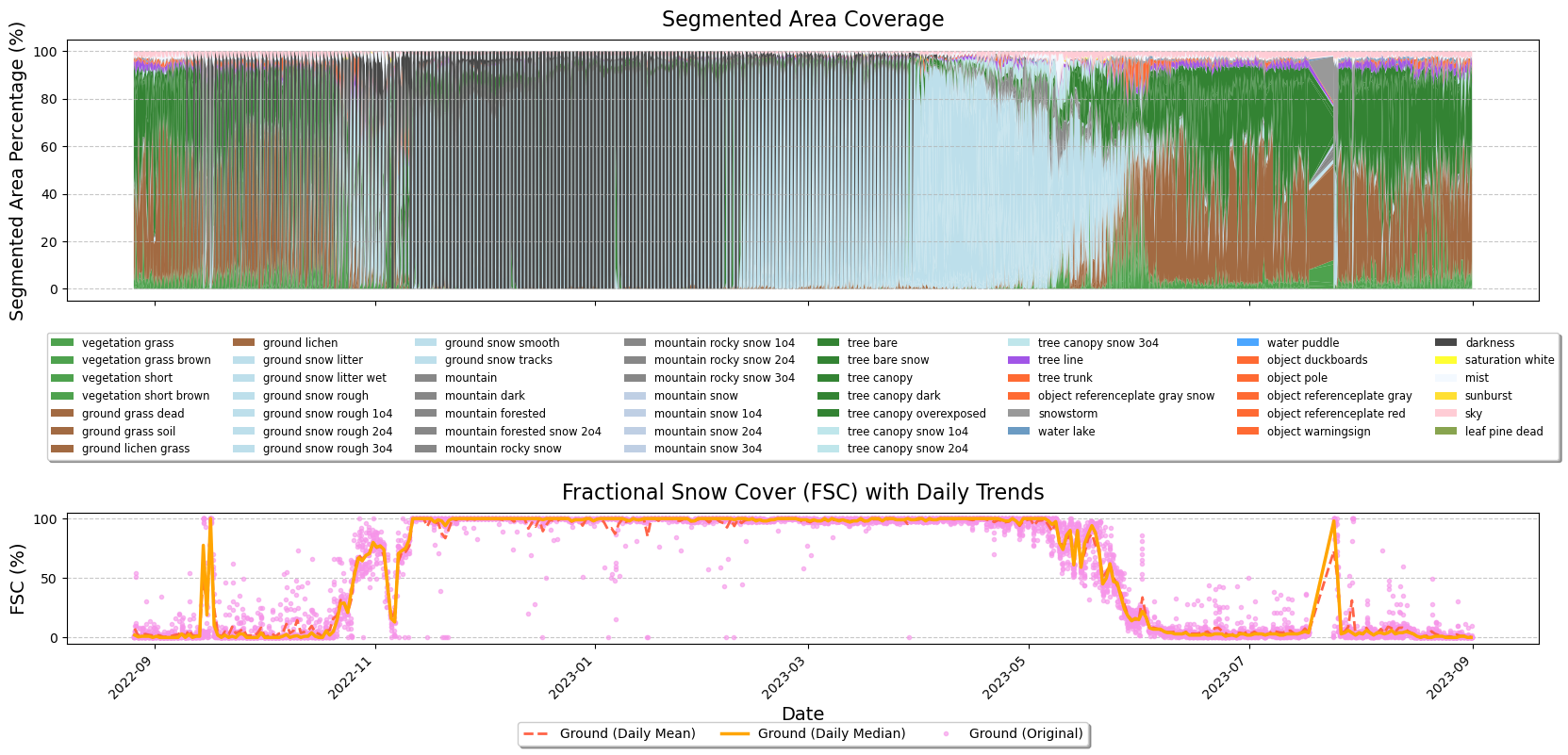The height and width of the screenshot is (755, 1568).
Task: Select the Ground (Original) legend entry
Action: pos(1025,733)
